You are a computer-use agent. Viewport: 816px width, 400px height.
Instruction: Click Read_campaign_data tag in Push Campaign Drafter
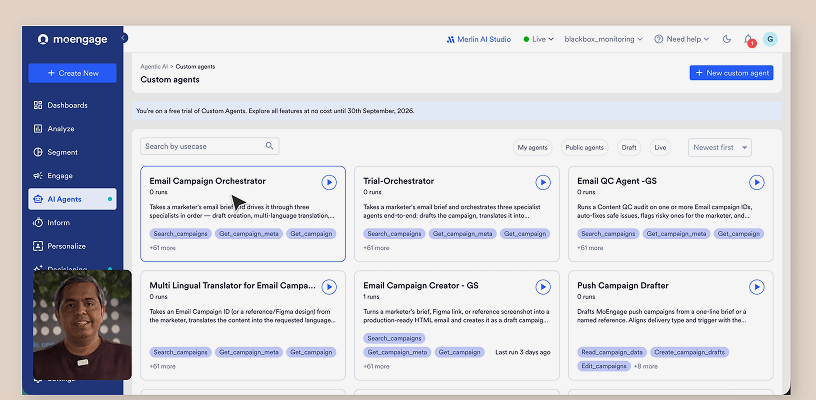(x=612, y=352)
